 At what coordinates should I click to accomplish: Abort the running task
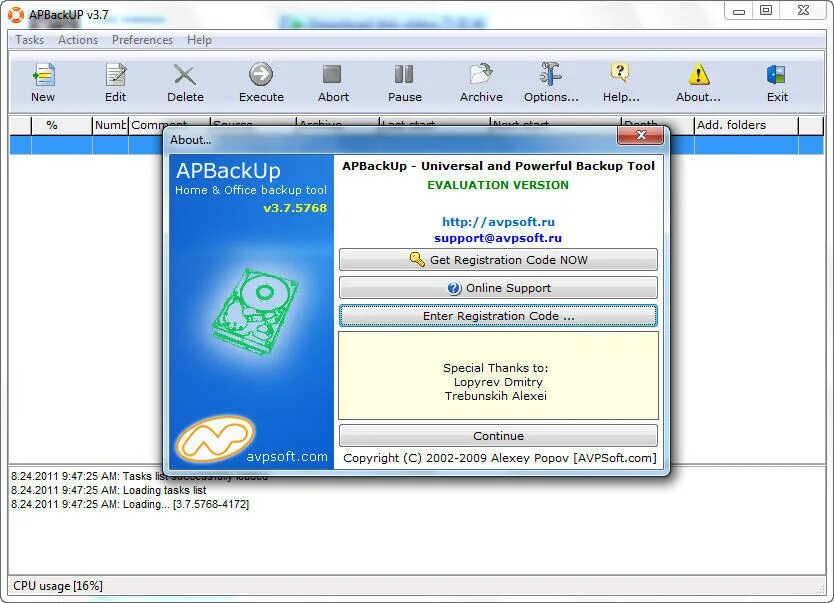(333, 83)
